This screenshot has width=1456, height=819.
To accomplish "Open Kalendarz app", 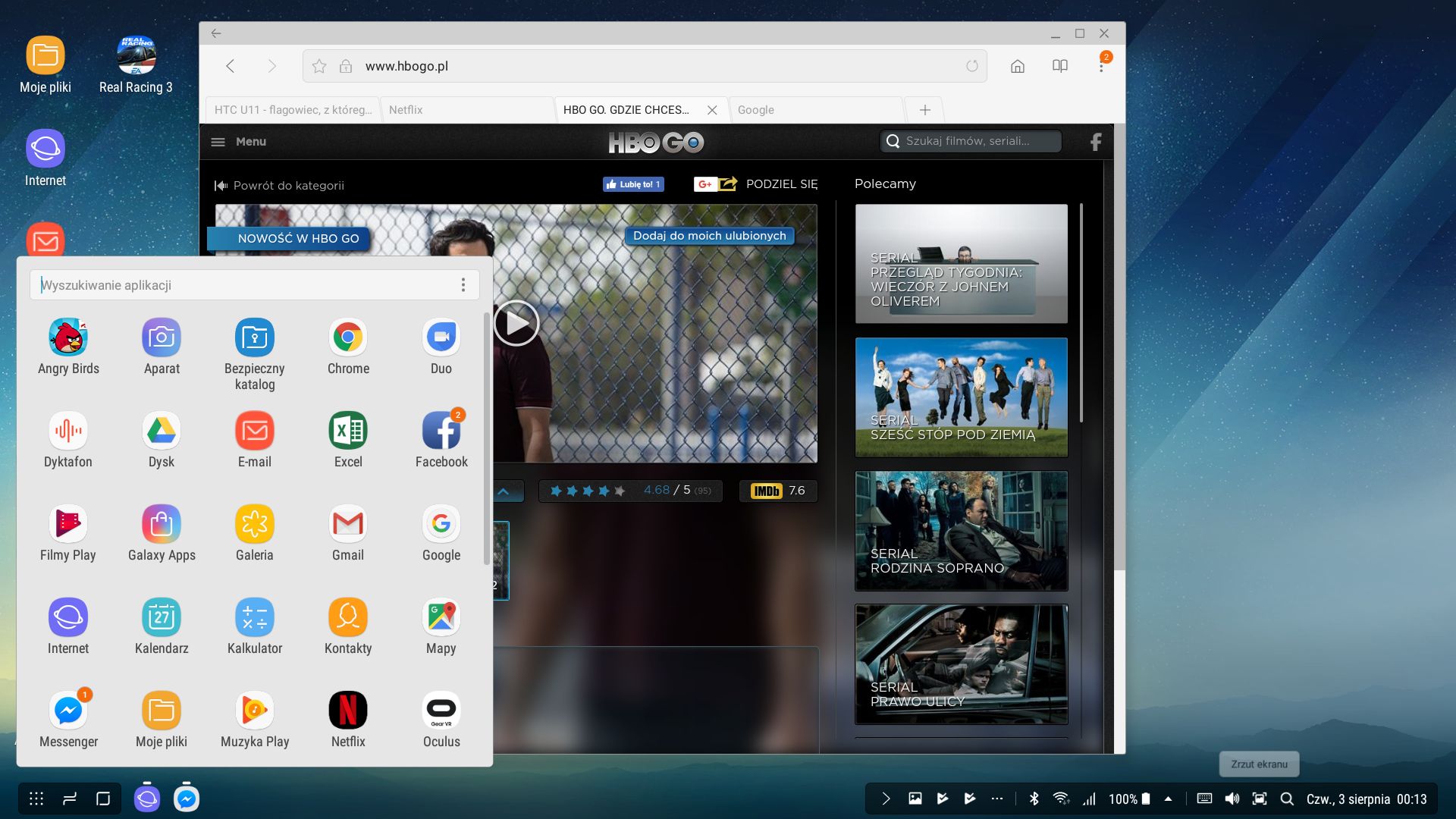I will [162, 627].
